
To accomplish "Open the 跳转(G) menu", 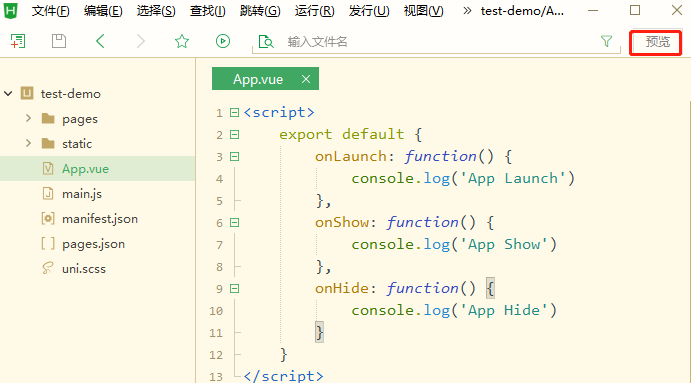I will [260, 11].
